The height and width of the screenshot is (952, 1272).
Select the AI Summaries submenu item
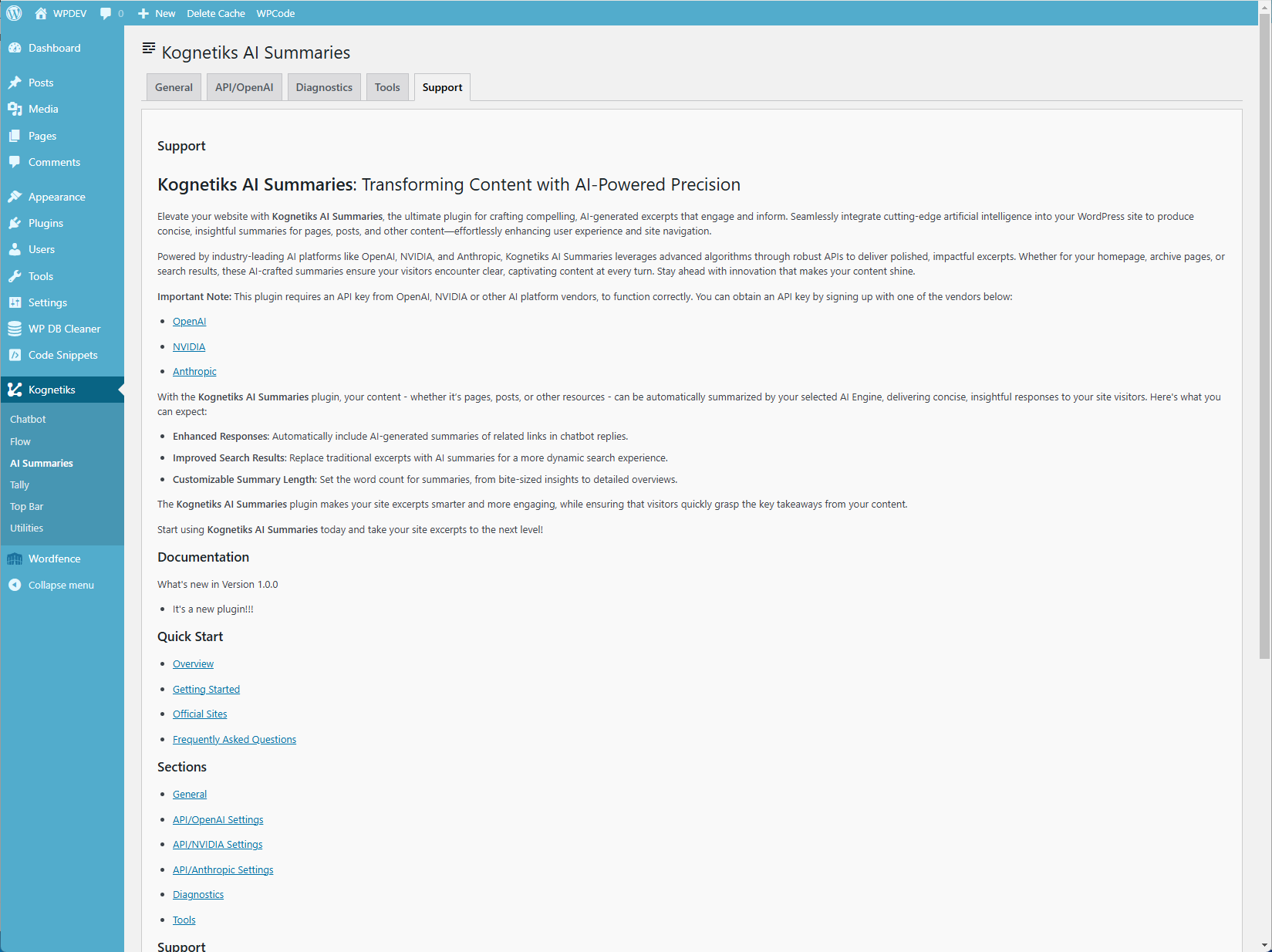[42, 463]
